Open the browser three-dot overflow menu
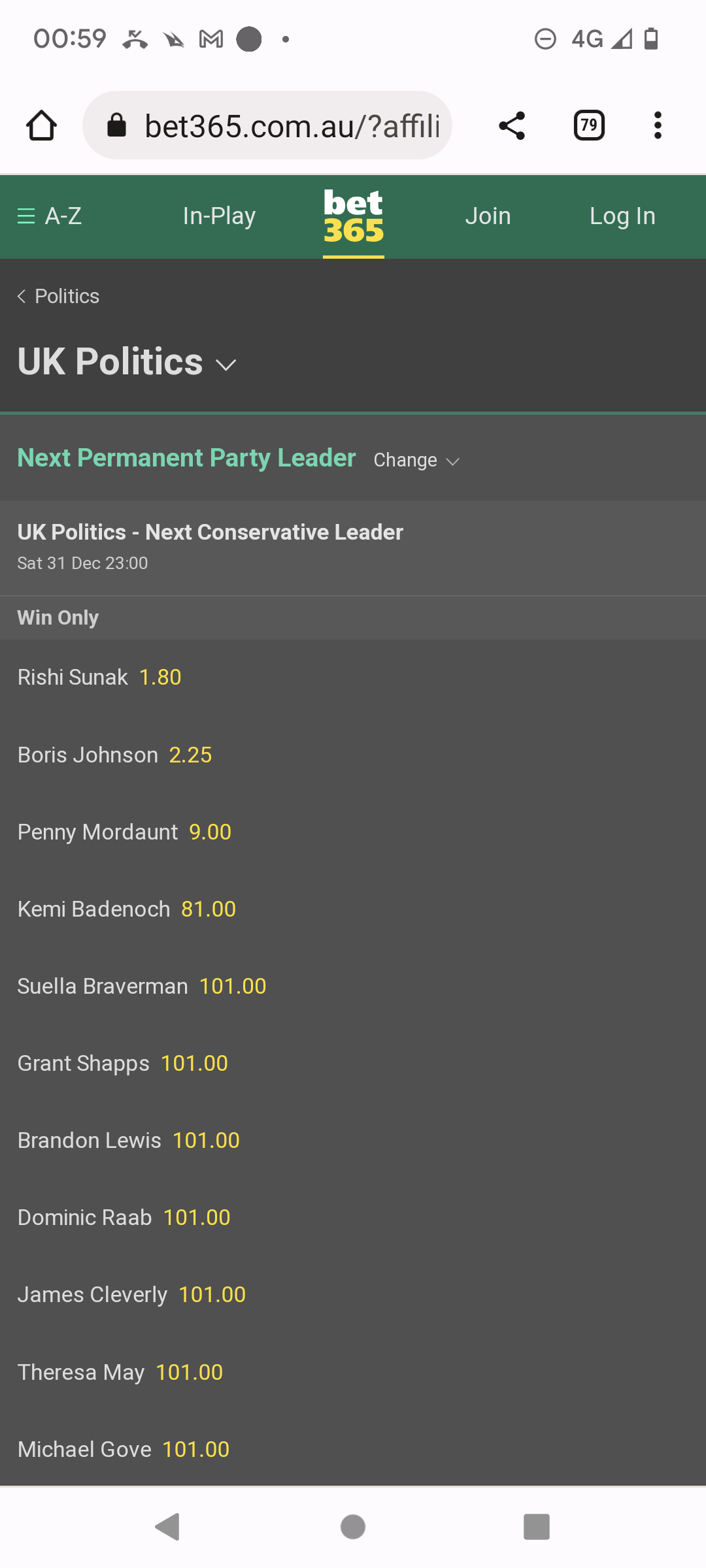Image resolution: width=706 pixels, height=1568 pixels. (658, 125)
